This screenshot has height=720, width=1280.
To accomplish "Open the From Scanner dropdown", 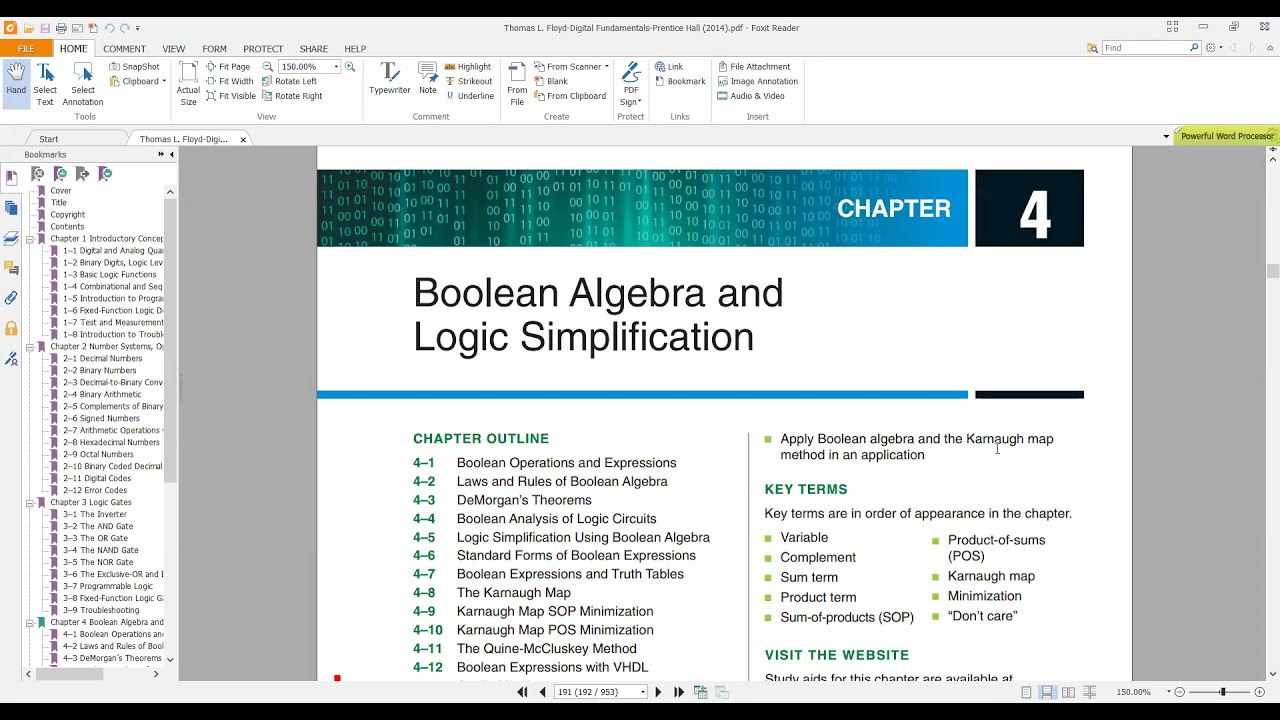I will tap(607, 67).
